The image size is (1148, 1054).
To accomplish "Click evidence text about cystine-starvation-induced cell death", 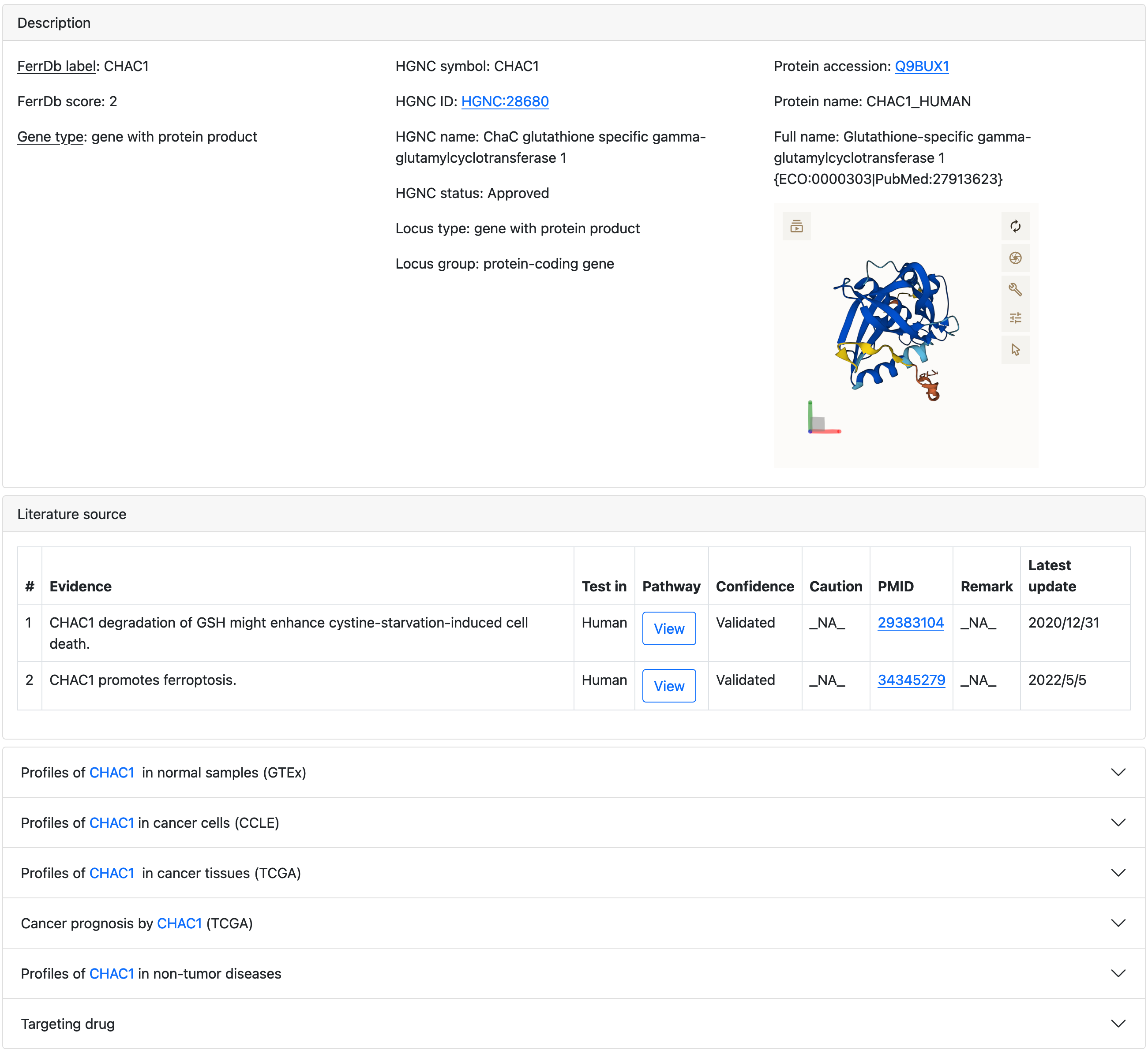I will pyautogui.click(x=289, y=633).
